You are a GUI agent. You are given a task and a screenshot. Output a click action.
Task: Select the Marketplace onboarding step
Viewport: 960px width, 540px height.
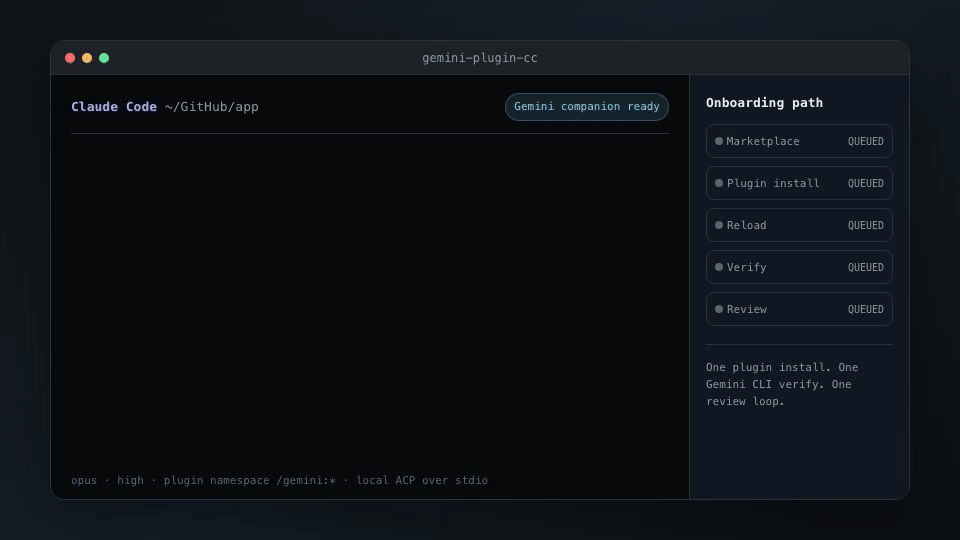tap(799, 141)
